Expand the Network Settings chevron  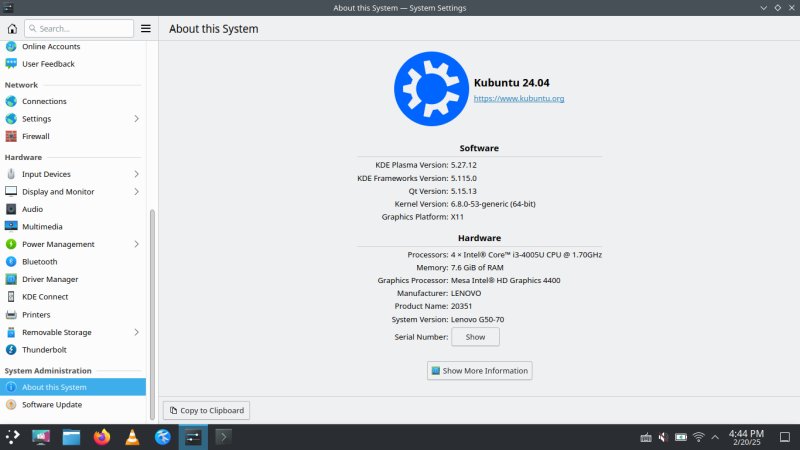click(136, 118)
